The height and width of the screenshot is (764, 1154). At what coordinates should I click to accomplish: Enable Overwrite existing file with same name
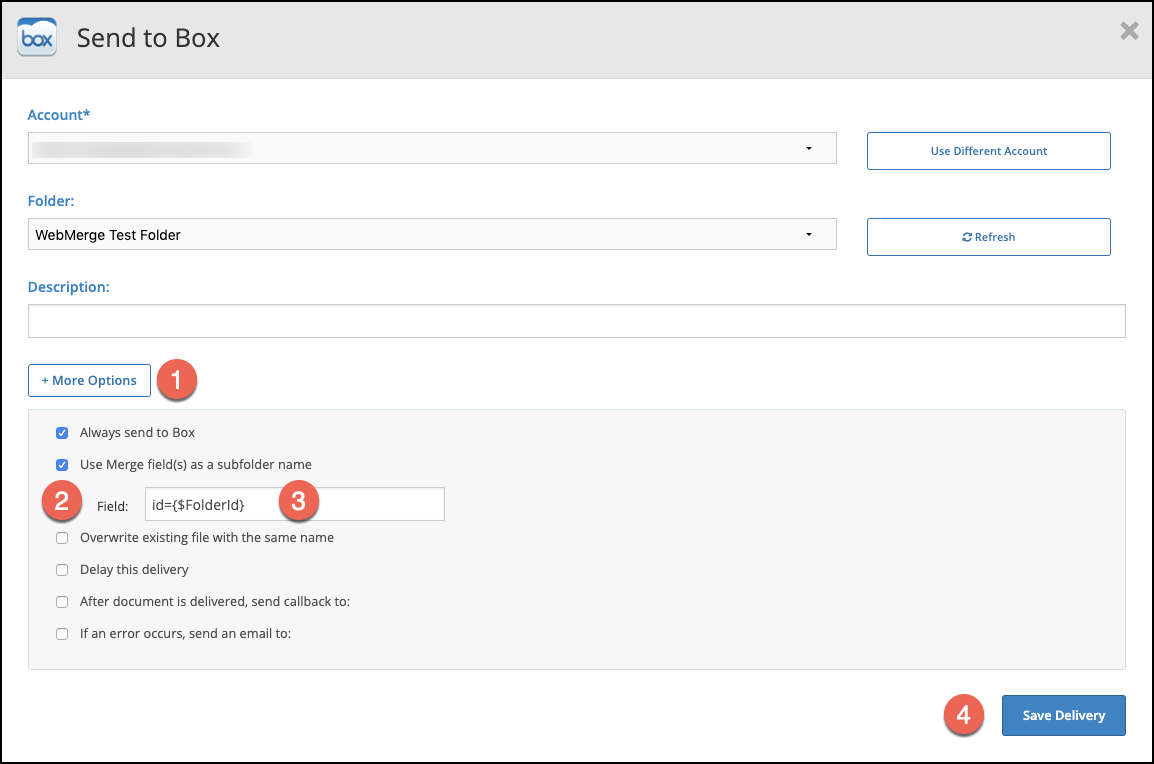(x=62, y=538)
